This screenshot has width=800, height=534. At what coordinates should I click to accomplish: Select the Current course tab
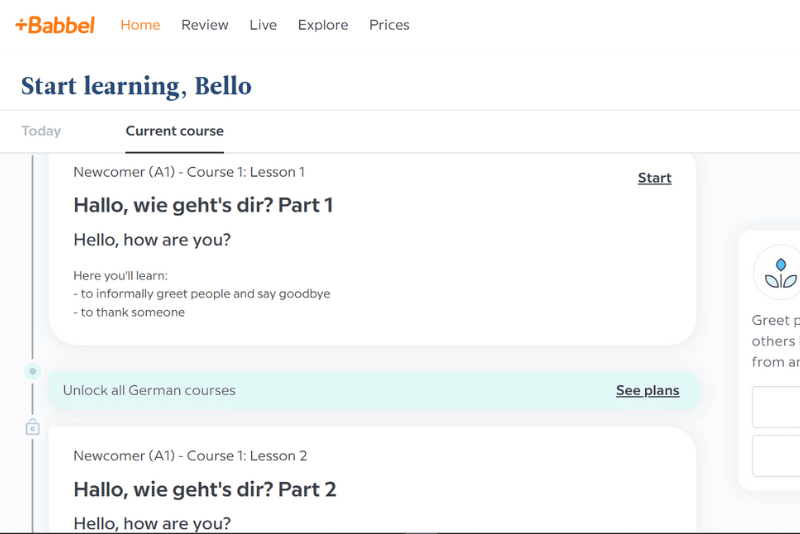tap(174, 131)
